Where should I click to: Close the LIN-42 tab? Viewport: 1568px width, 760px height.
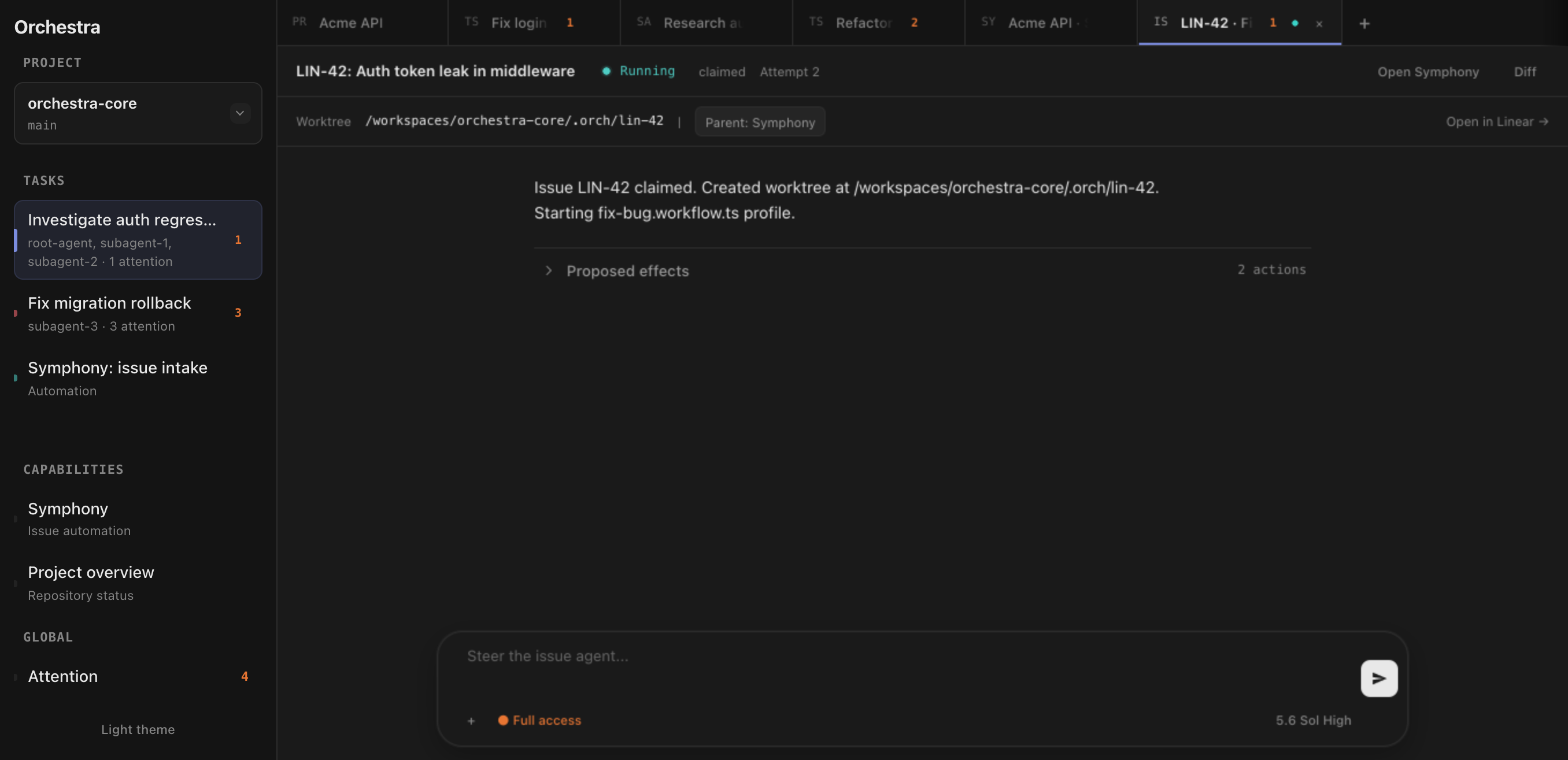(1319, 24)
